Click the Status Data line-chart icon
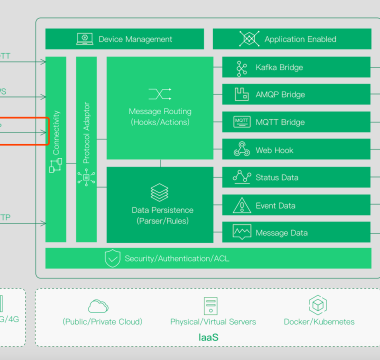The image size is (380, 360). point(242,177)
